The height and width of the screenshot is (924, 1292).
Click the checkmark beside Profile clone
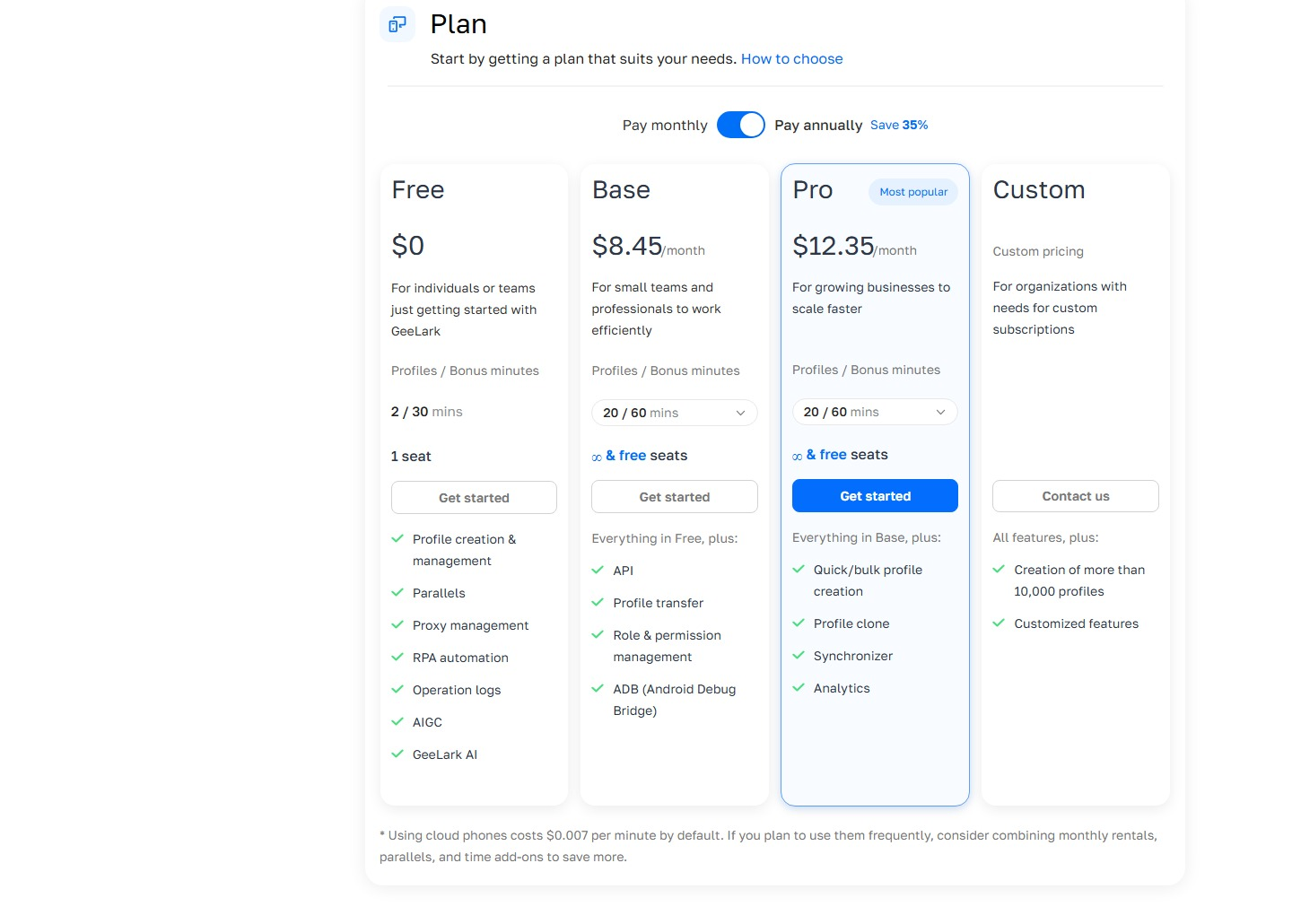pyautogui.click(x=799, y=623)
